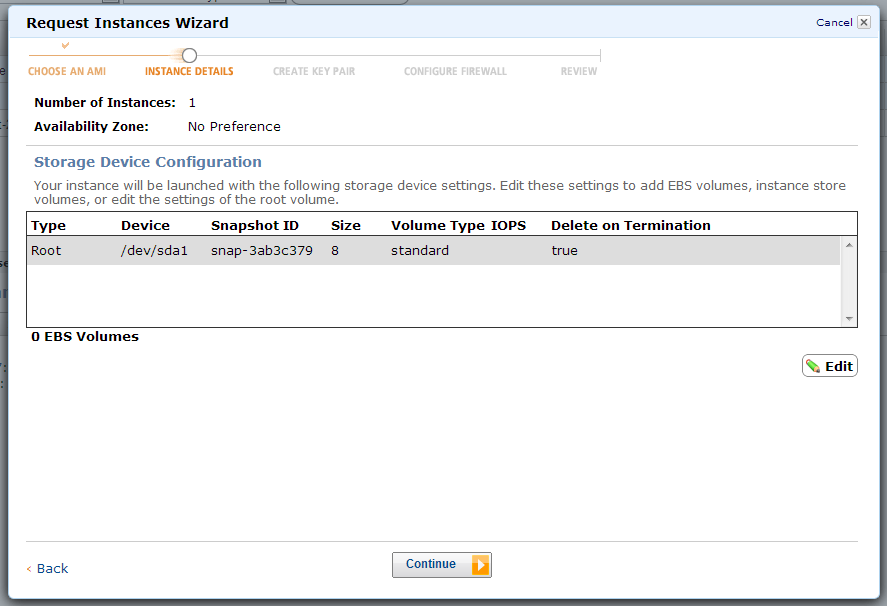Click the /dev/sda1 device cell
Screen dimensions: 887x606
tap(154, 251)
